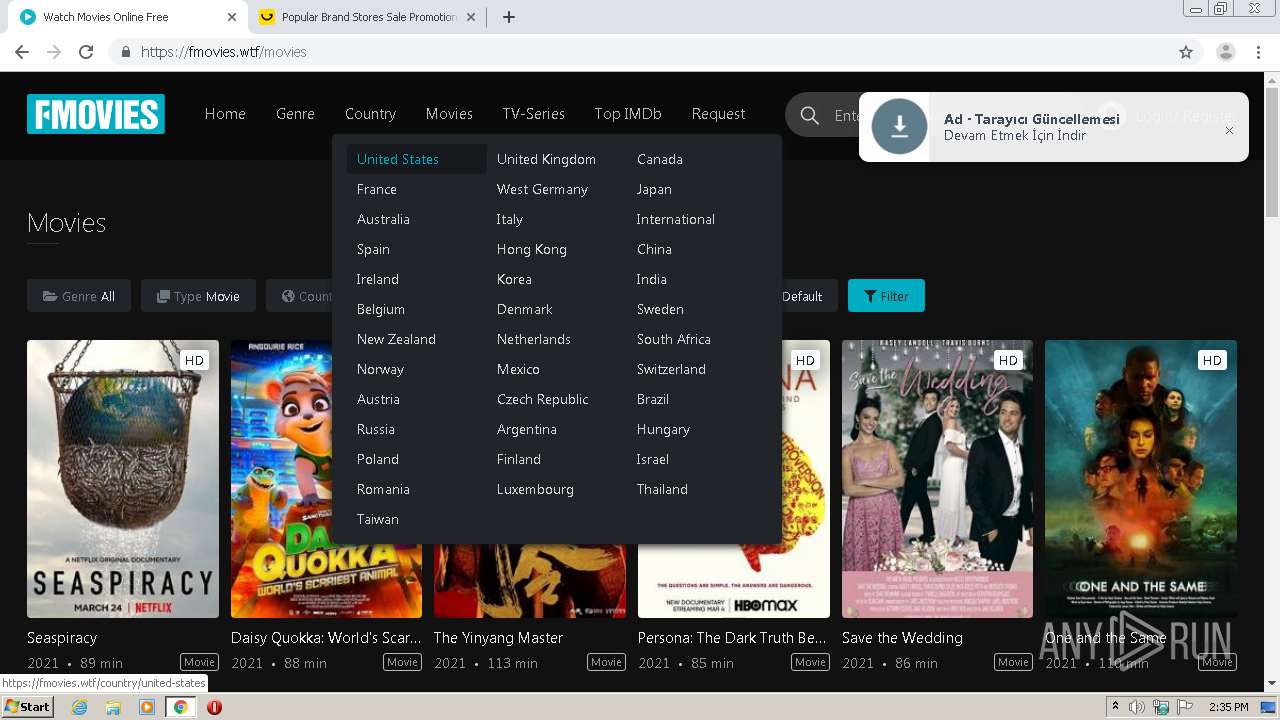Show hidden tray icons arrow
1280x720 pixels.
tap(1116, 707)
